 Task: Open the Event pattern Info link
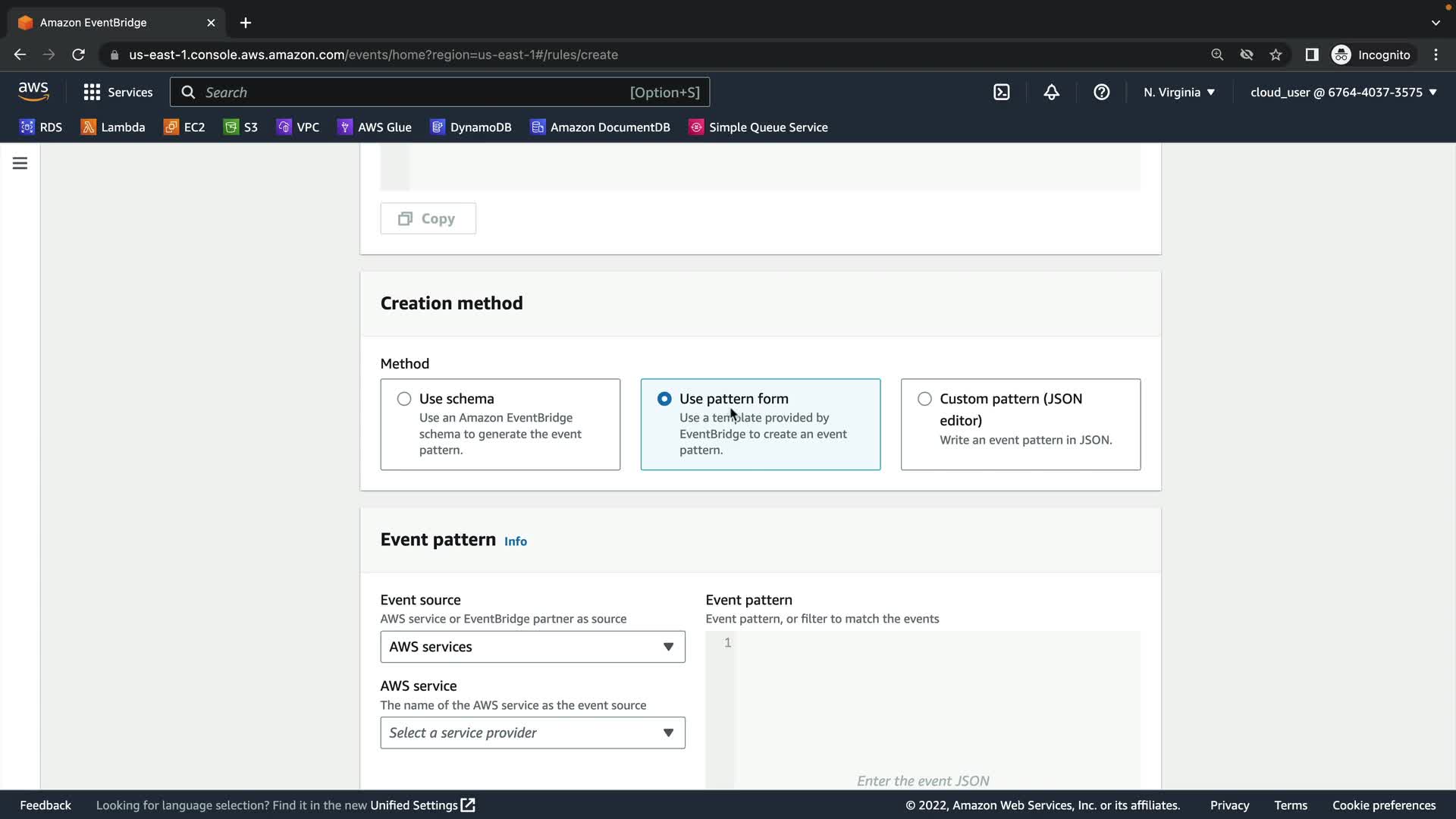pyautogui.click(x=516, y=541)
